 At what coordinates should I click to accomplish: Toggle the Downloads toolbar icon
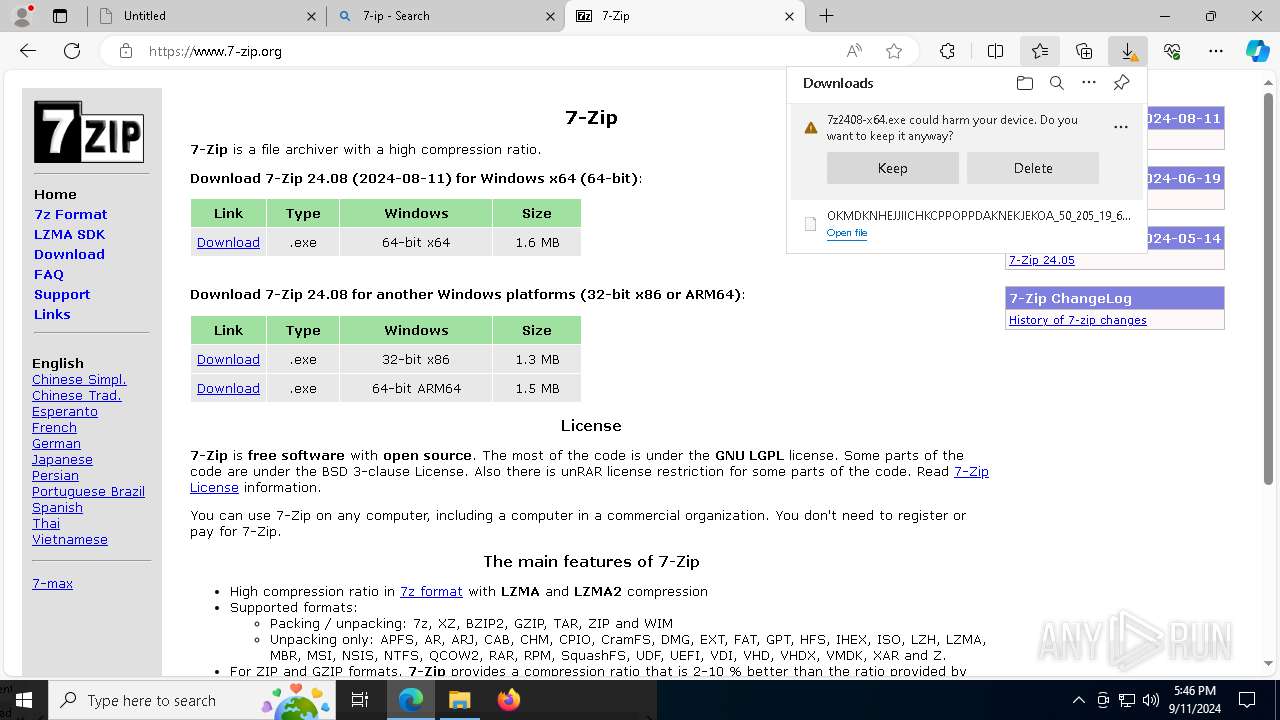(1128, 51)
